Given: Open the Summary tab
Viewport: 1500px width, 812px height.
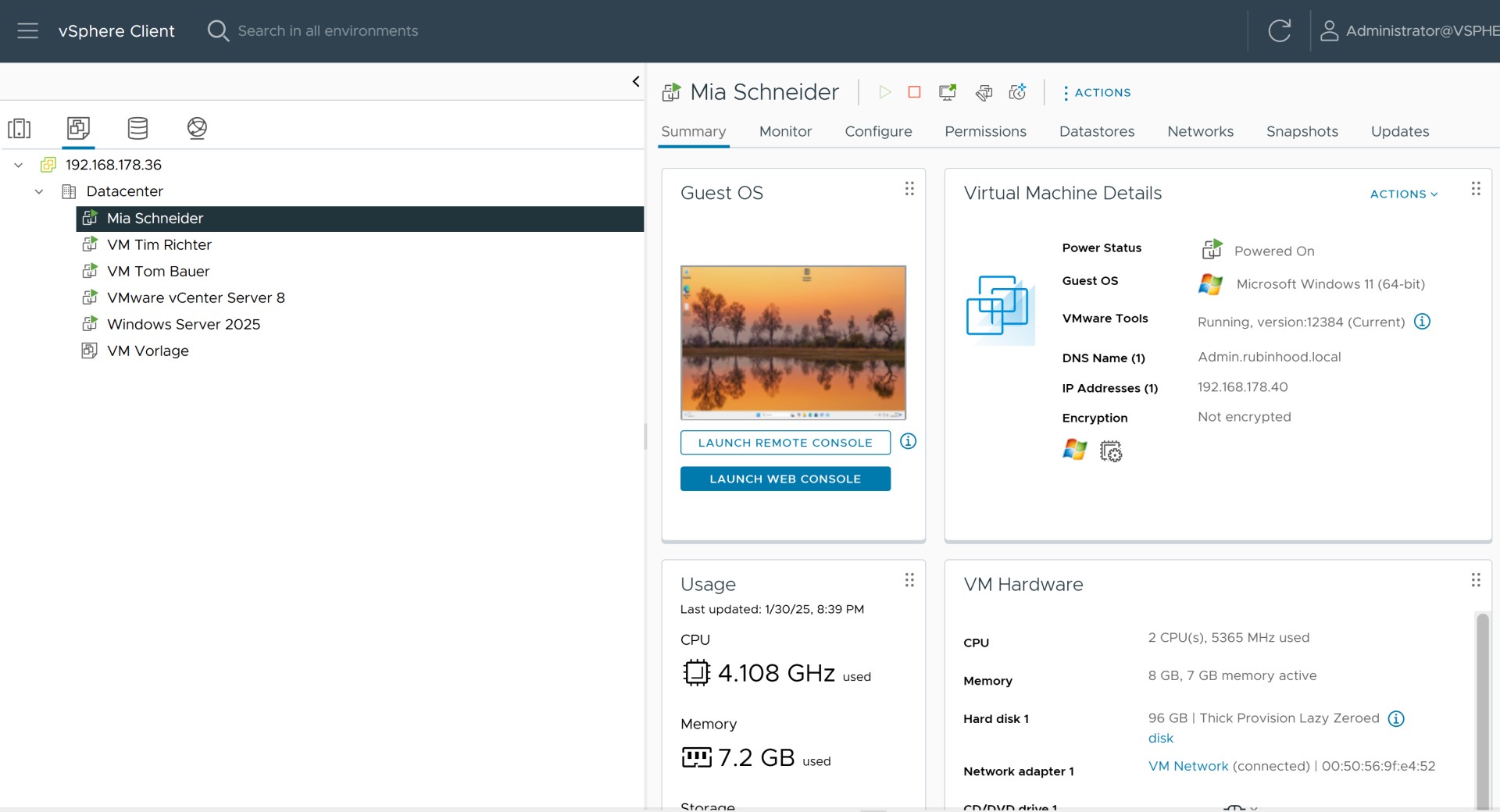Looking at the screenshot, I should point(693,131).
